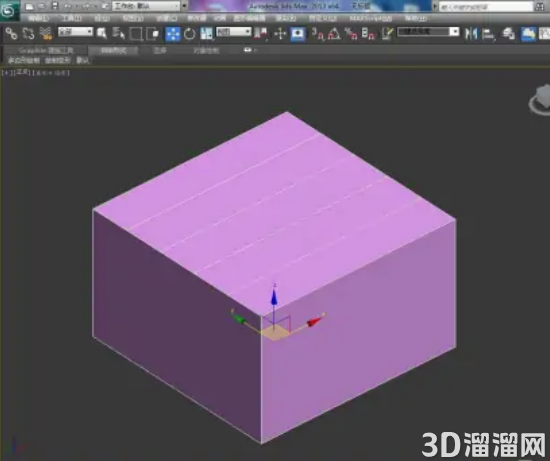Viewport: 550px width, 461px height.
Task: Open Edit Named Selection Sets tool
Action: [388, 34]
